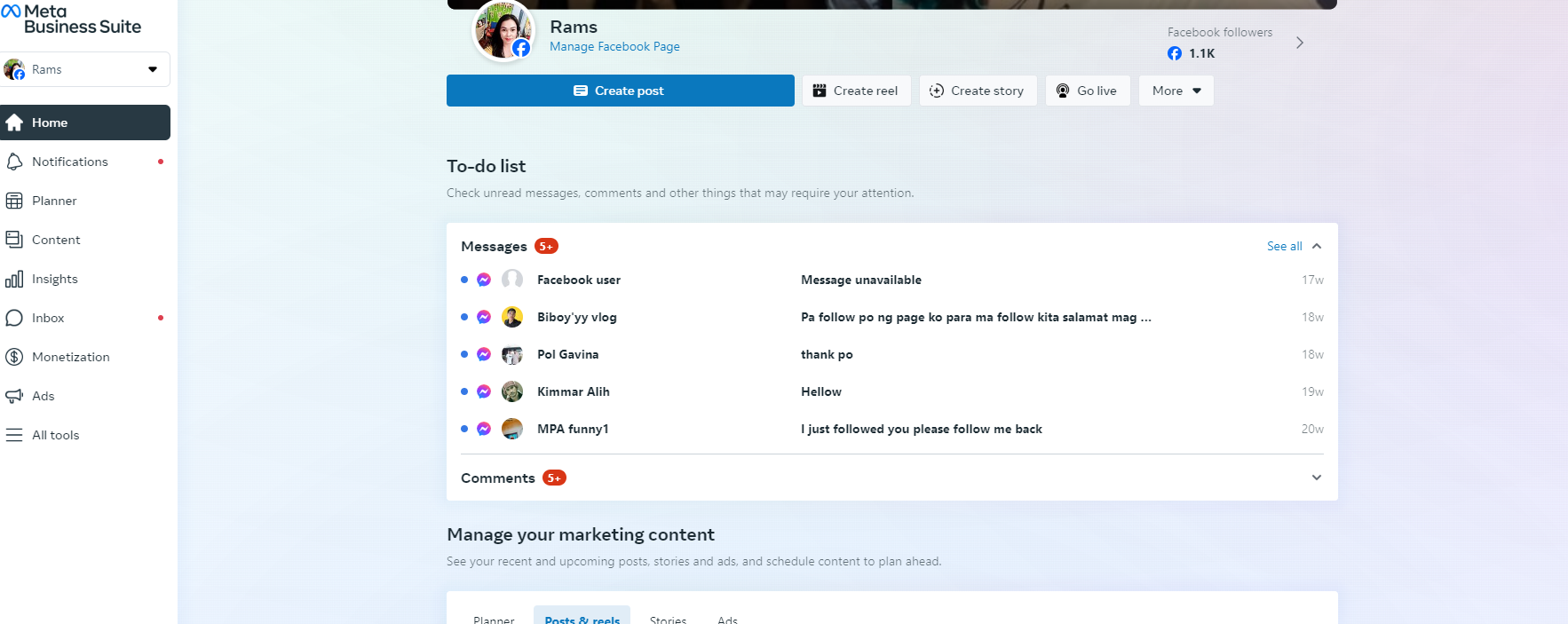Viewport: 1568px width, 624px height.
Task: Click the Home house icon
Action: point(14,122)
